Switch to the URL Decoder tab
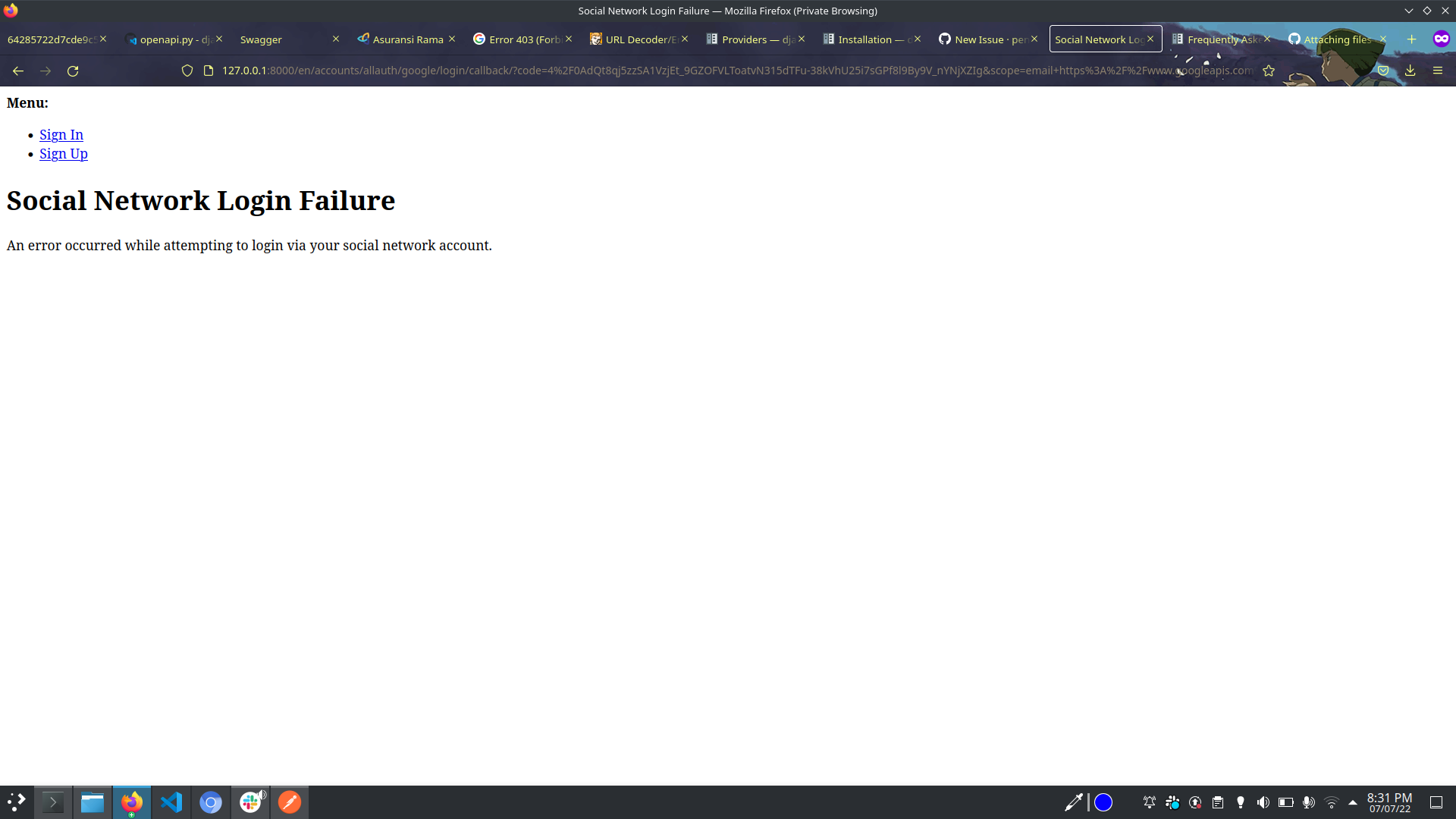Screen dimensions: 1456x819 coord(637,39)
